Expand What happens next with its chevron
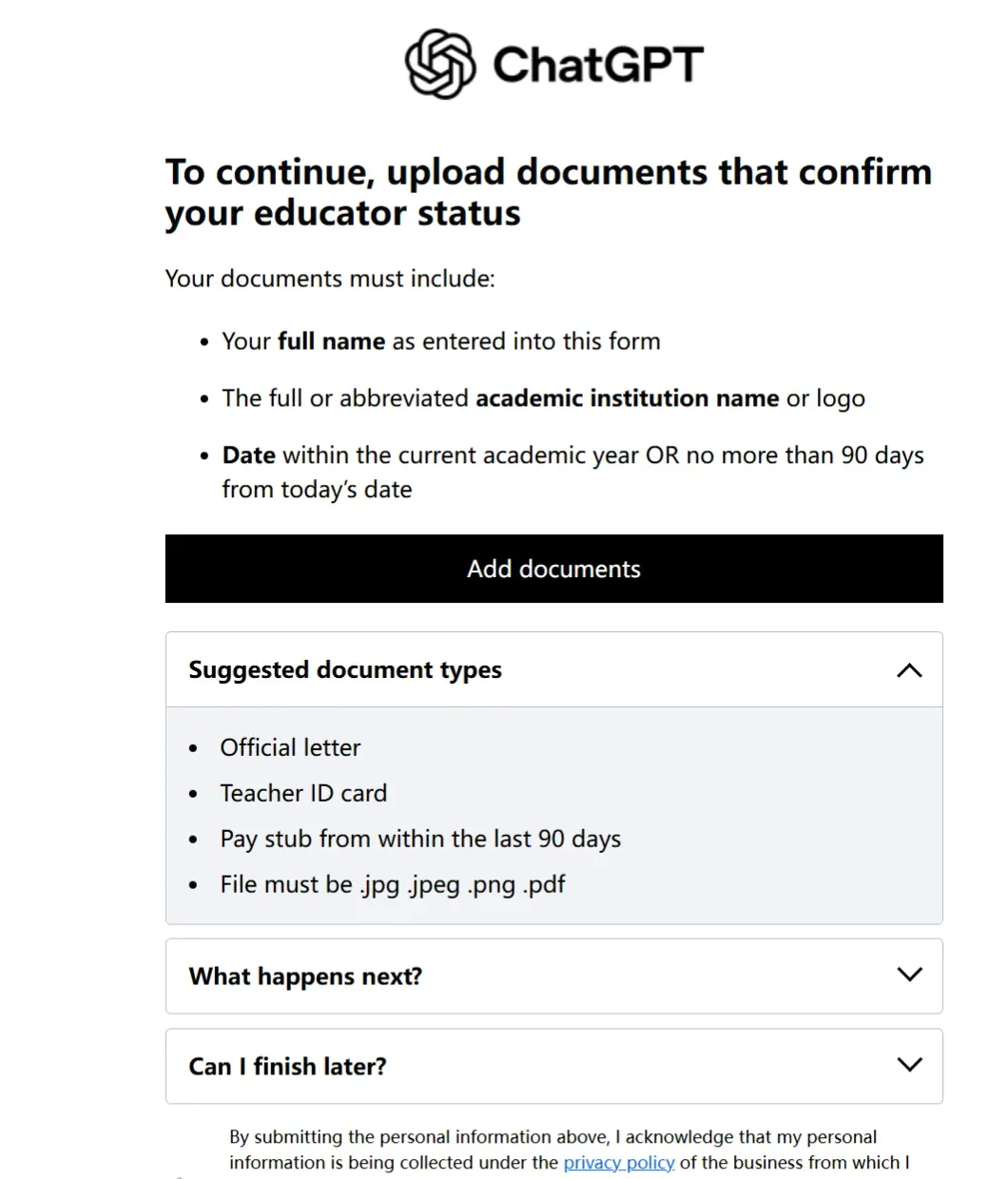Viewport: 1008px width, 1179px height. click(x=909, y=975)
